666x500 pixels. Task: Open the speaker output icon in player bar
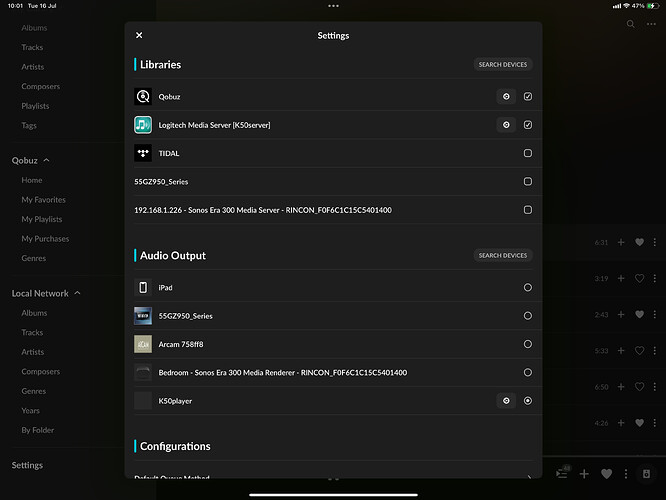coord(646,474)
